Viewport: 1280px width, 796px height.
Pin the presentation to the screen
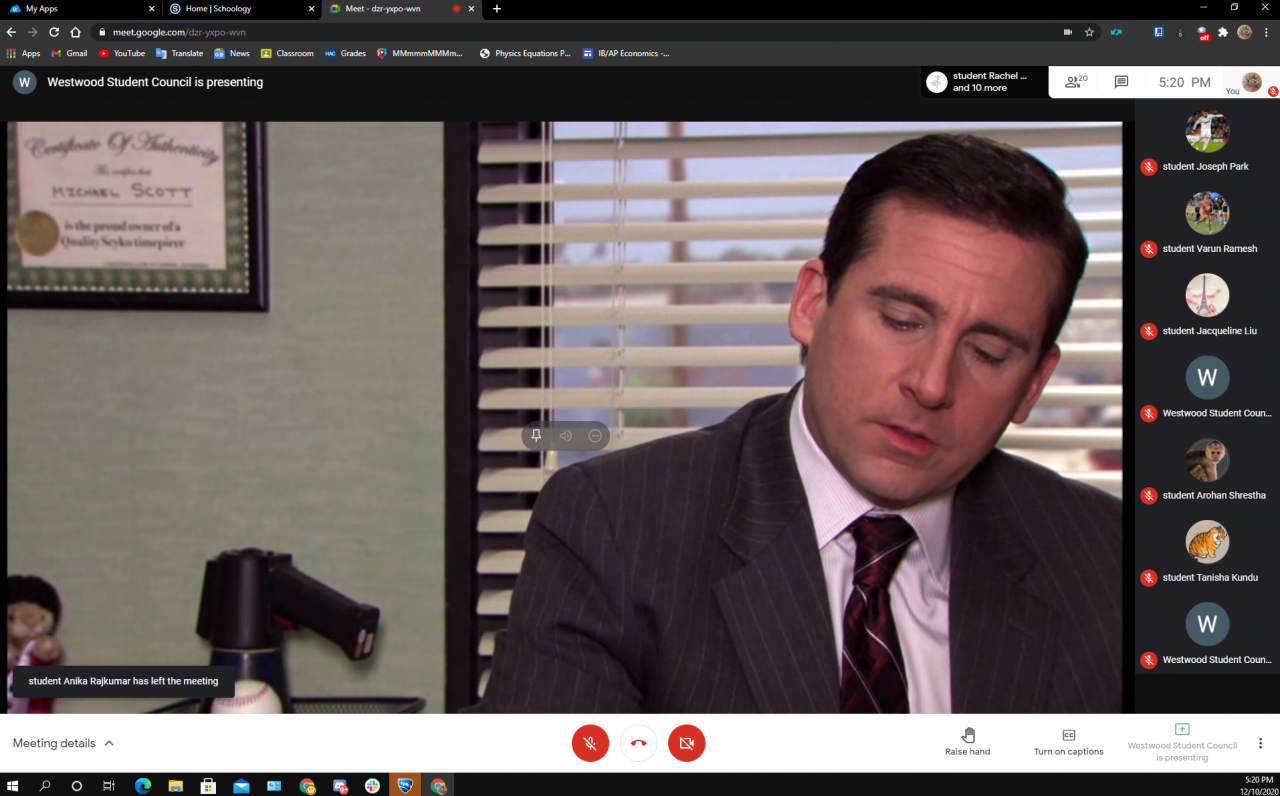[x=536, y=436]
